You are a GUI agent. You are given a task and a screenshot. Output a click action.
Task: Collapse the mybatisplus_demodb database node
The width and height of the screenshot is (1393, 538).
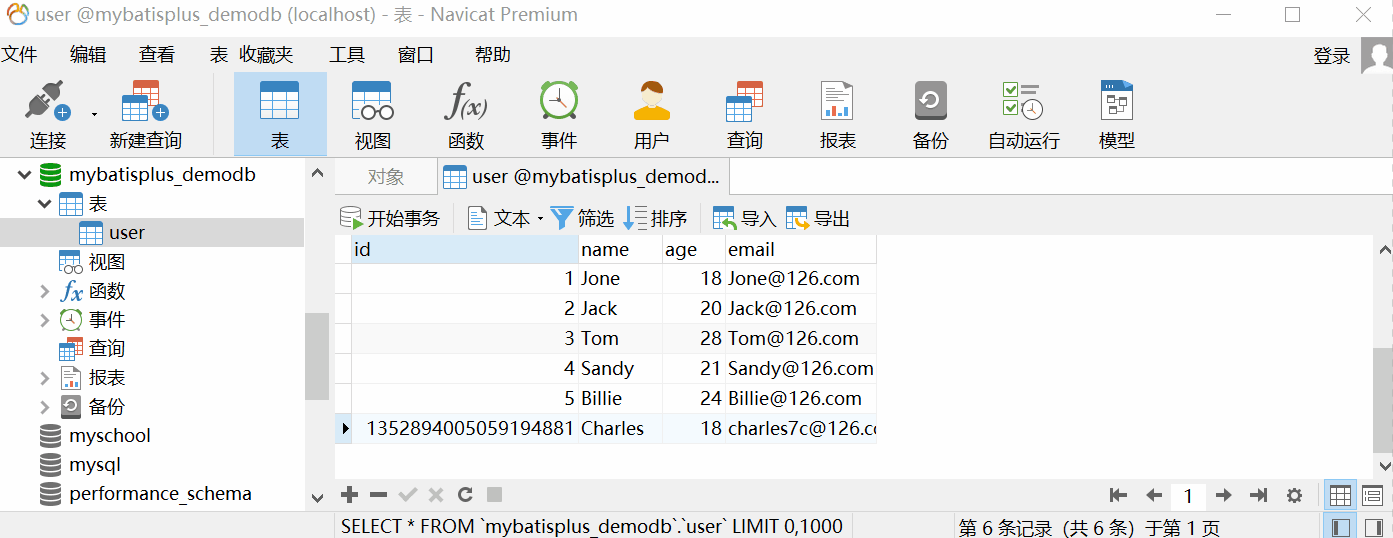25,175
